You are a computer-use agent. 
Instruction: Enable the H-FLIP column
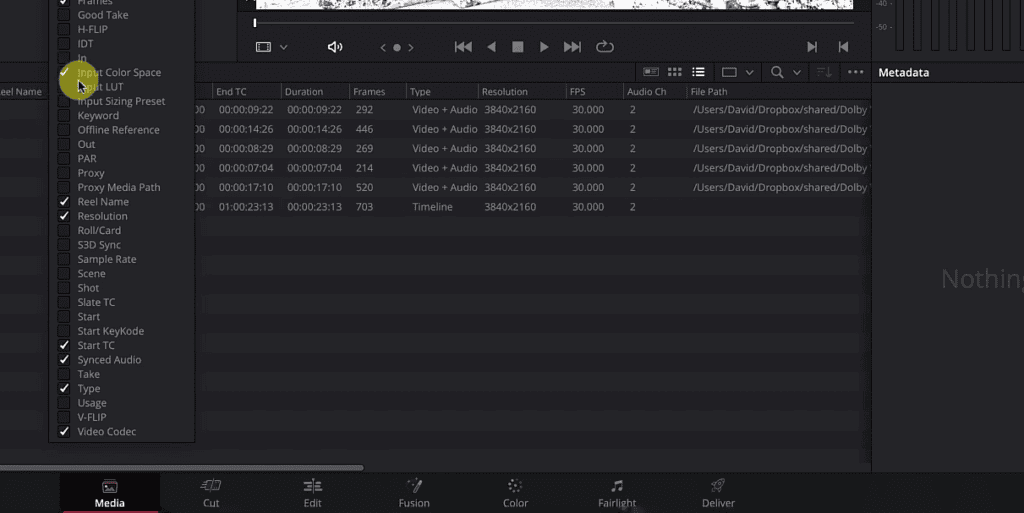coord(64,29)
